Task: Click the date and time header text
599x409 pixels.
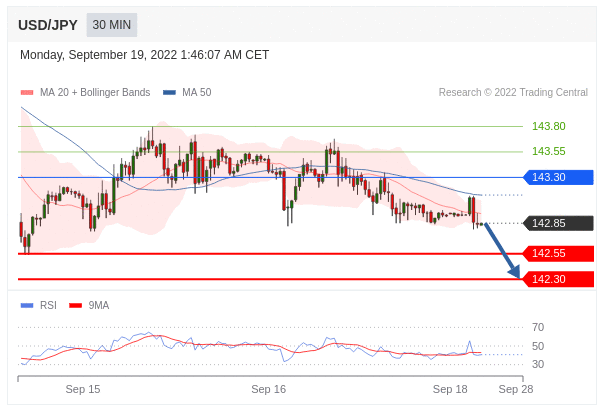Action: [x=144, y=55]
